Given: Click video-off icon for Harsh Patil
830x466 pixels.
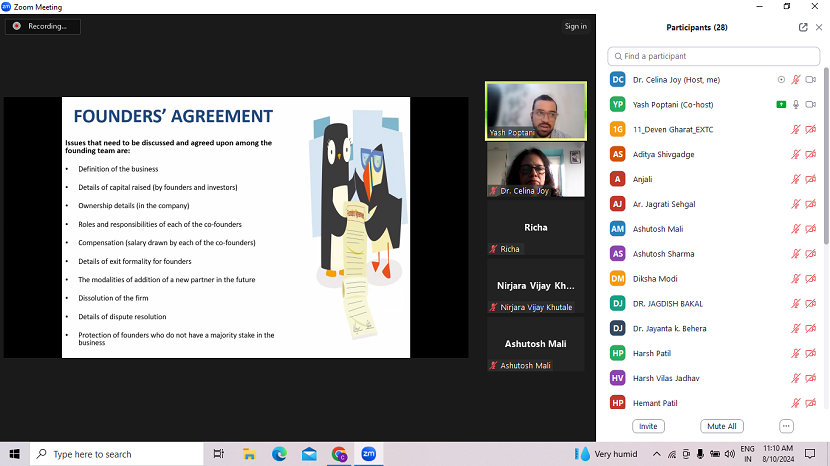Looking at the screenshot, I should 810,353.
